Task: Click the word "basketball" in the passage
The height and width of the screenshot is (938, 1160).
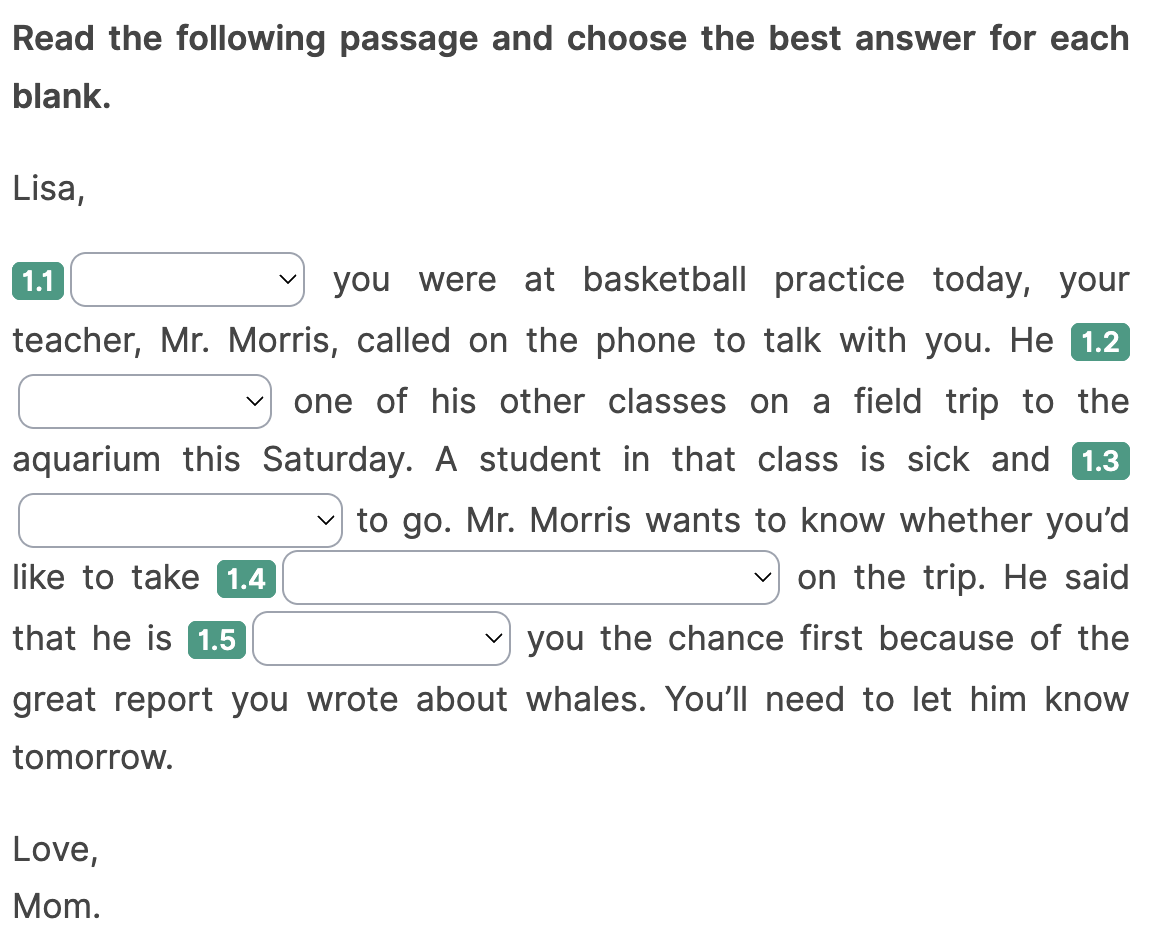Action: tap(665, 280)
